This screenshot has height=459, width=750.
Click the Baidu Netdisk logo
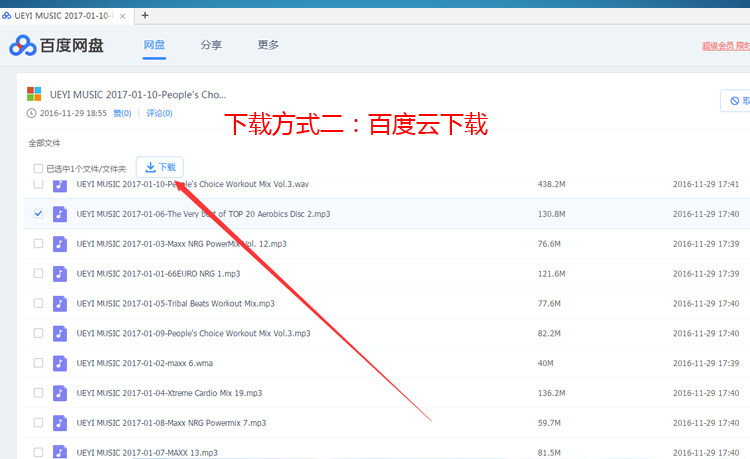point(56,45)
